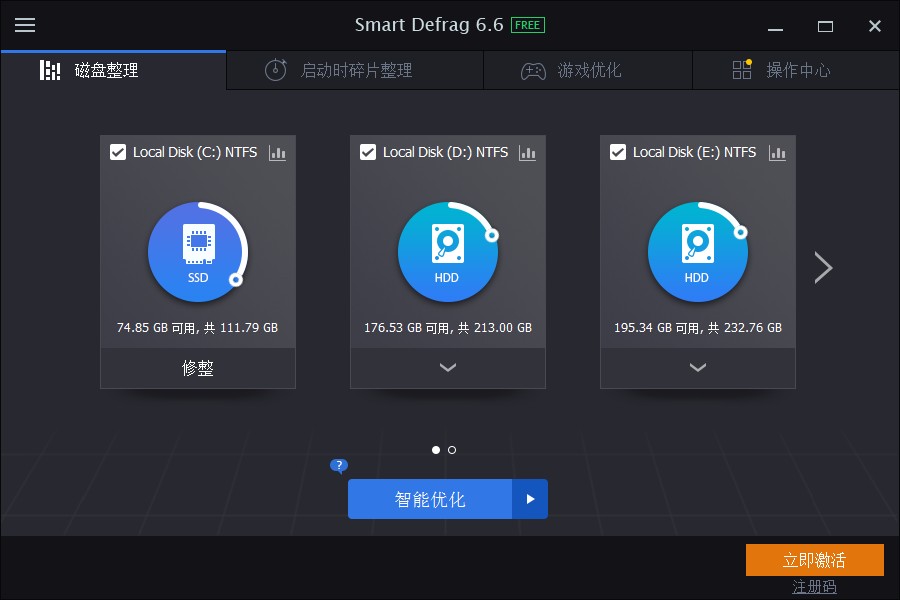Viewport: 900px width, 600px height.
Task: Click the orange 立即激活 button
Action: [x=814, y=560]
